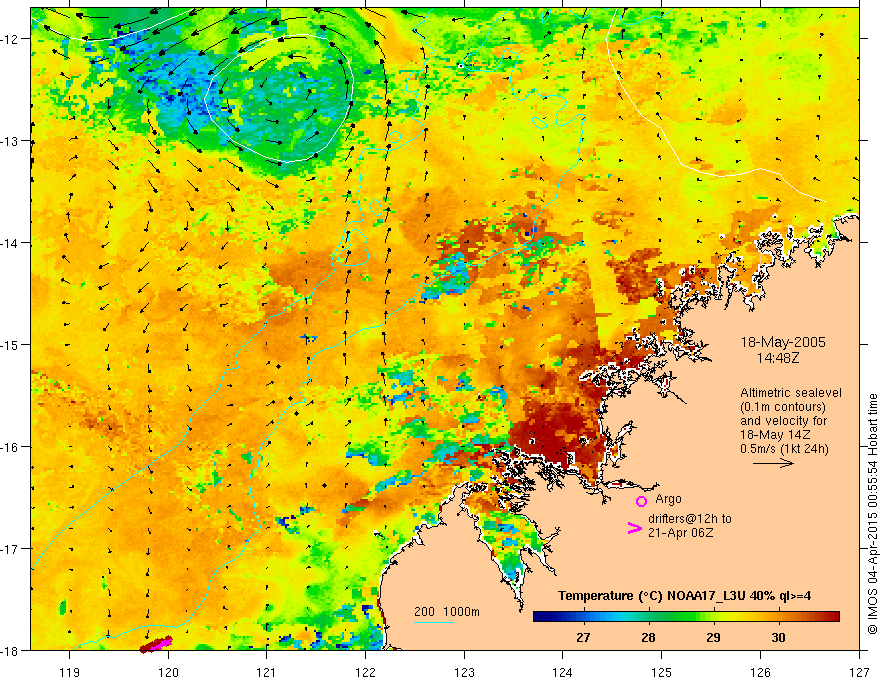This screenshot has width=880, height=680.
Task: Click the "Altimetric sealevel" text
Action: [x=791, y=393]
